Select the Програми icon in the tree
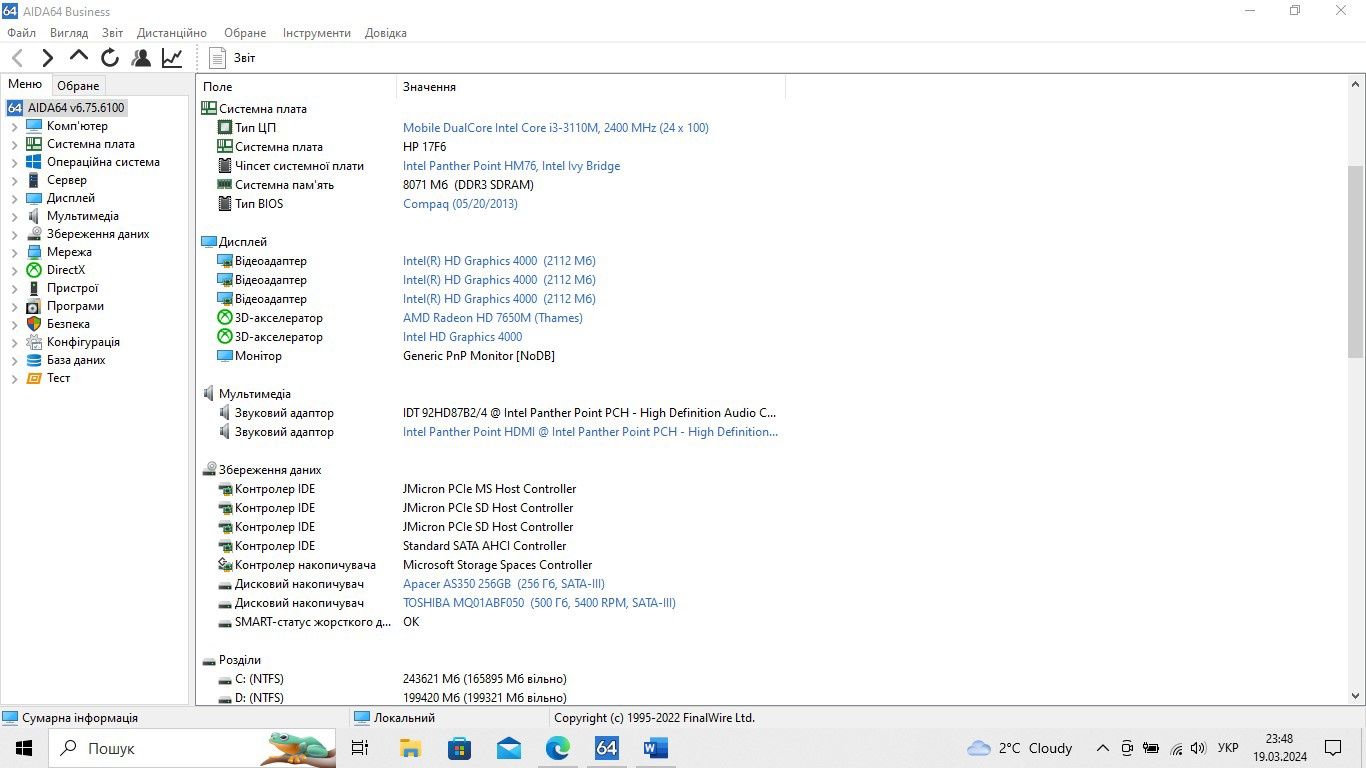The image size is (1366, 768). (x=34, y=306)
